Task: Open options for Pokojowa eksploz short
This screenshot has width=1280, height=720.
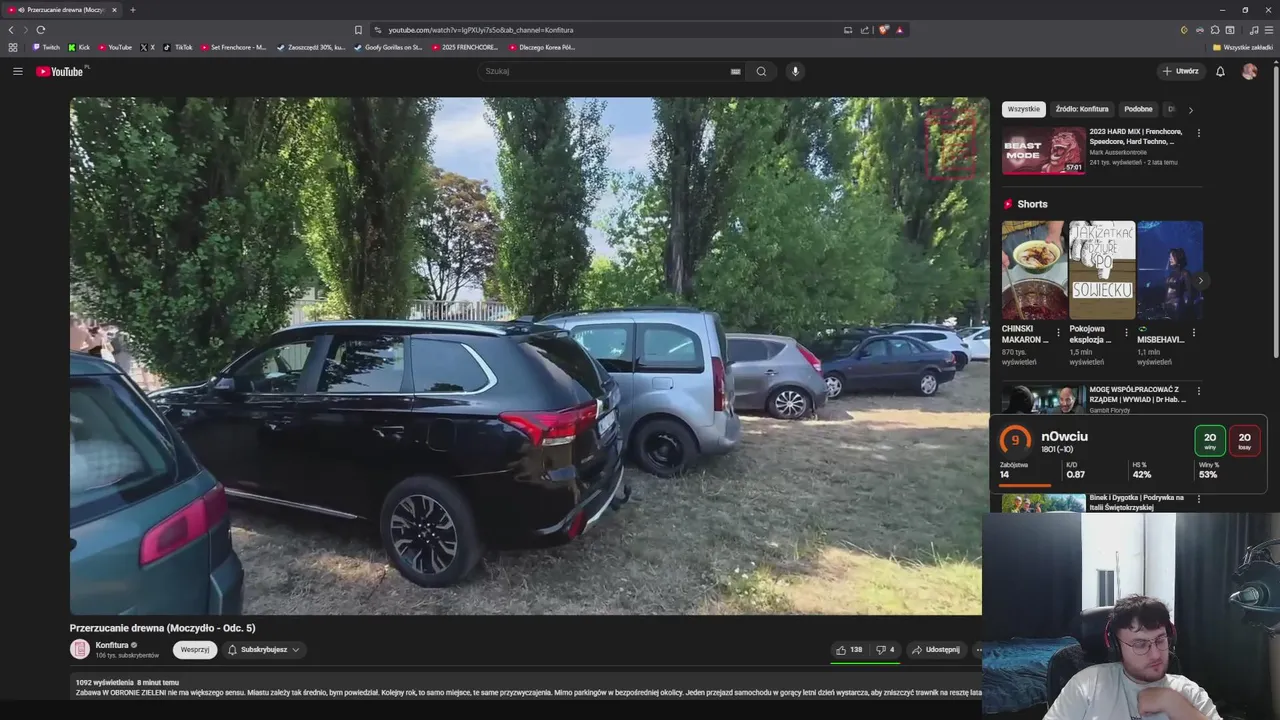Action: tap(1126, 332)
